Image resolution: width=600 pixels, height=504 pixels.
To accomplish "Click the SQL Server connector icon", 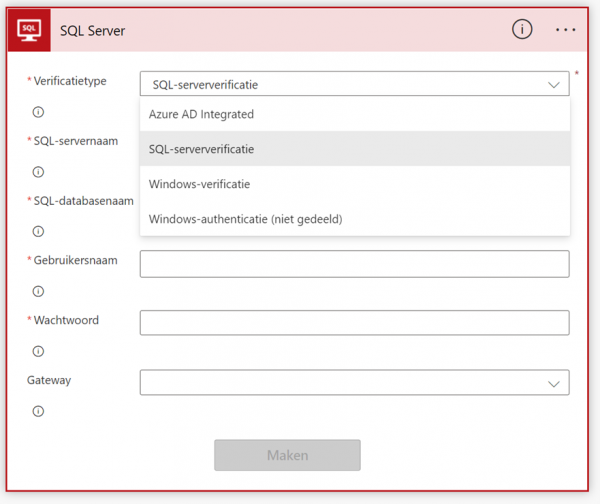I will (29, 30).
